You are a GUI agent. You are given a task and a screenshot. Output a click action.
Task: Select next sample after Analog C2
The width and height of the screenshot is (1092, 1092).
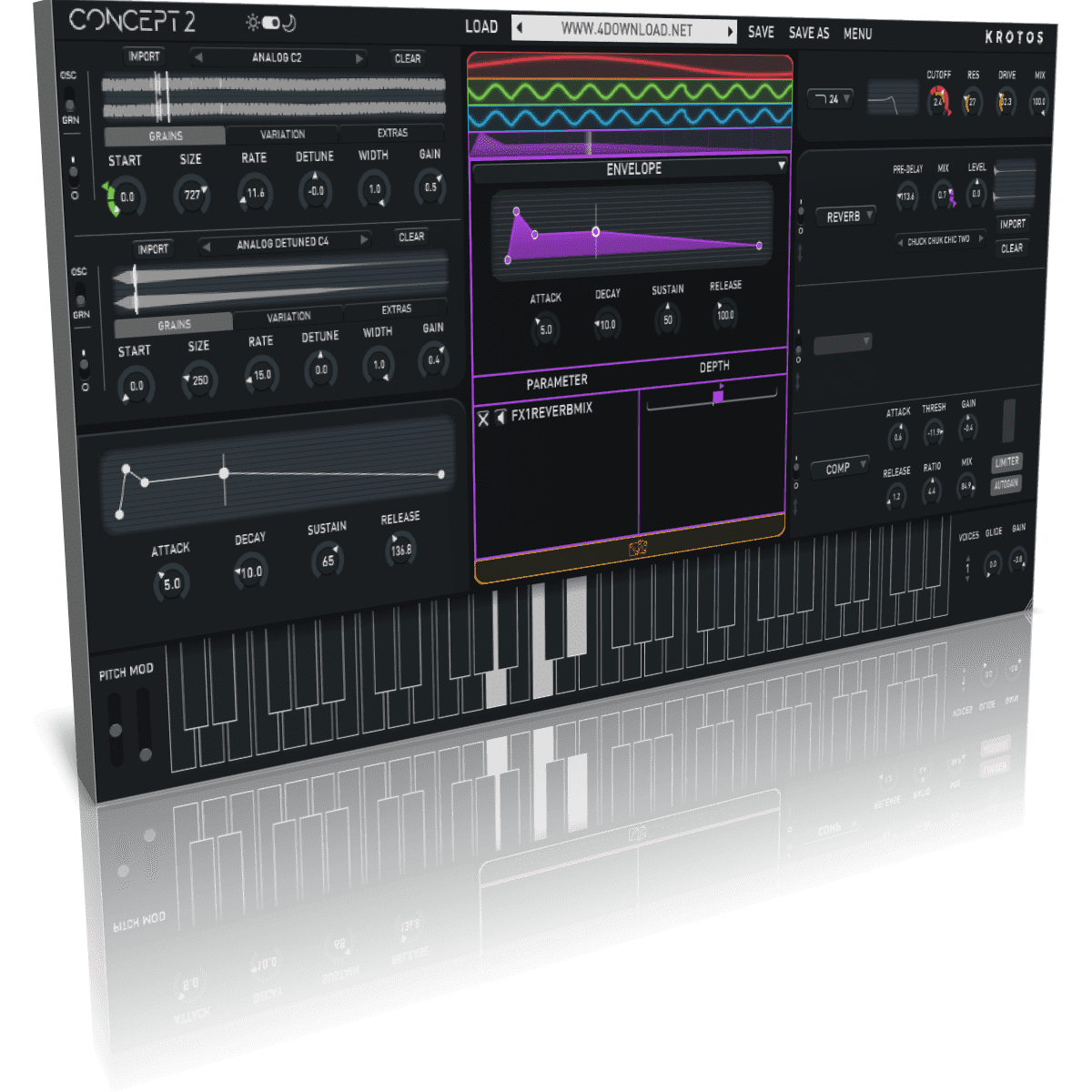click(x=359, y=58)
